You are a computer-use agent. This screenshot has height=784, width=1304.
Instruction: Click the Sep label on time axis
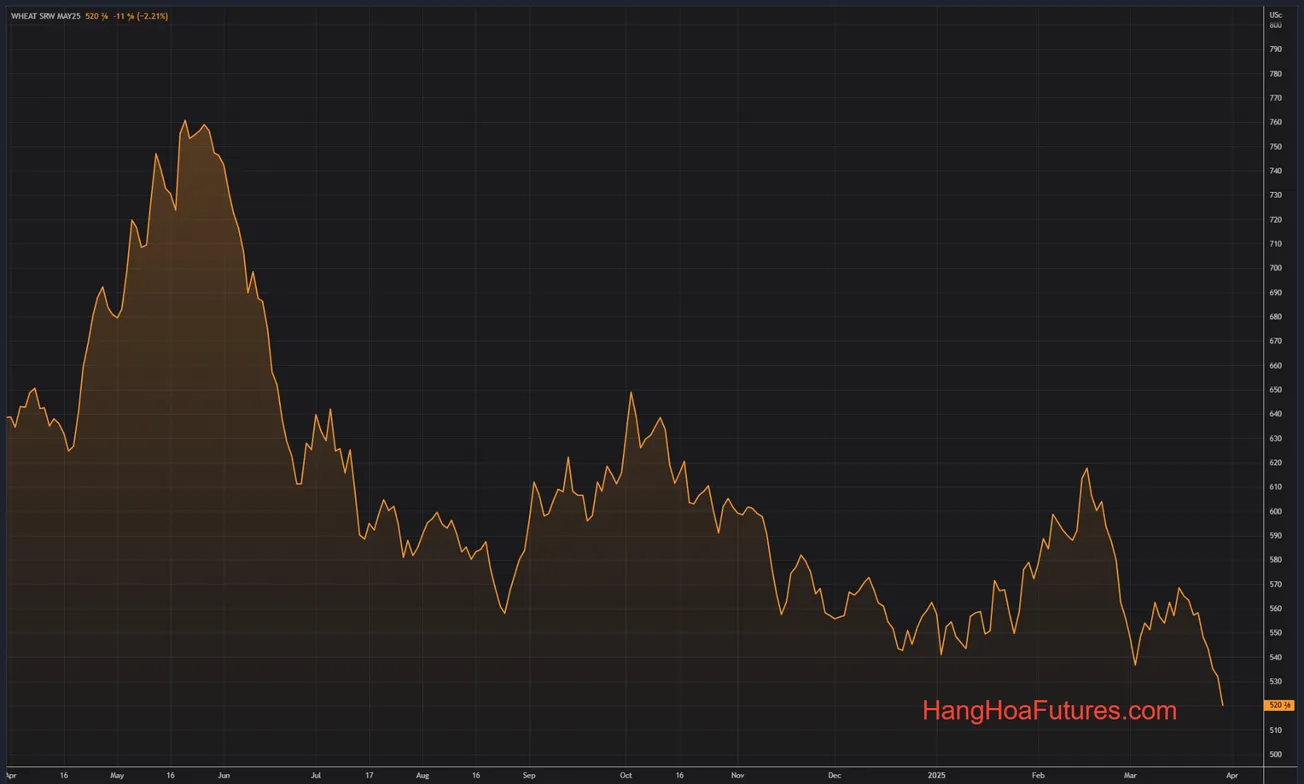(x=529, y=775)
